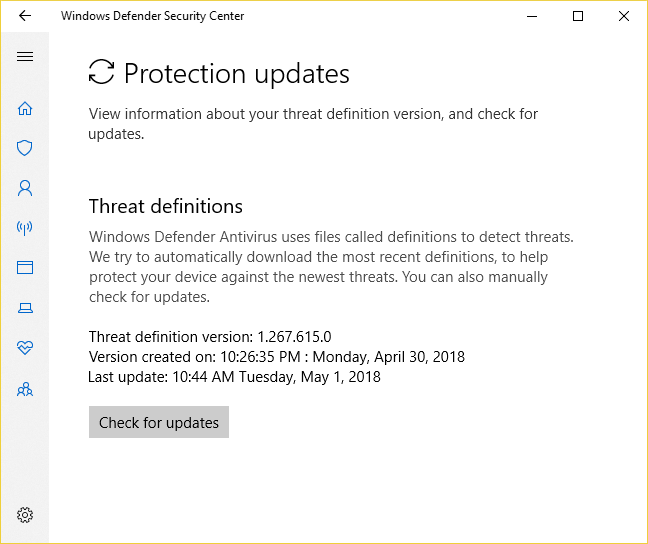The height and width of the screenshot is (544, 648).
Task: Open Firewall & network protection icon
Action: pyautogui.click(x=25, y=228)
